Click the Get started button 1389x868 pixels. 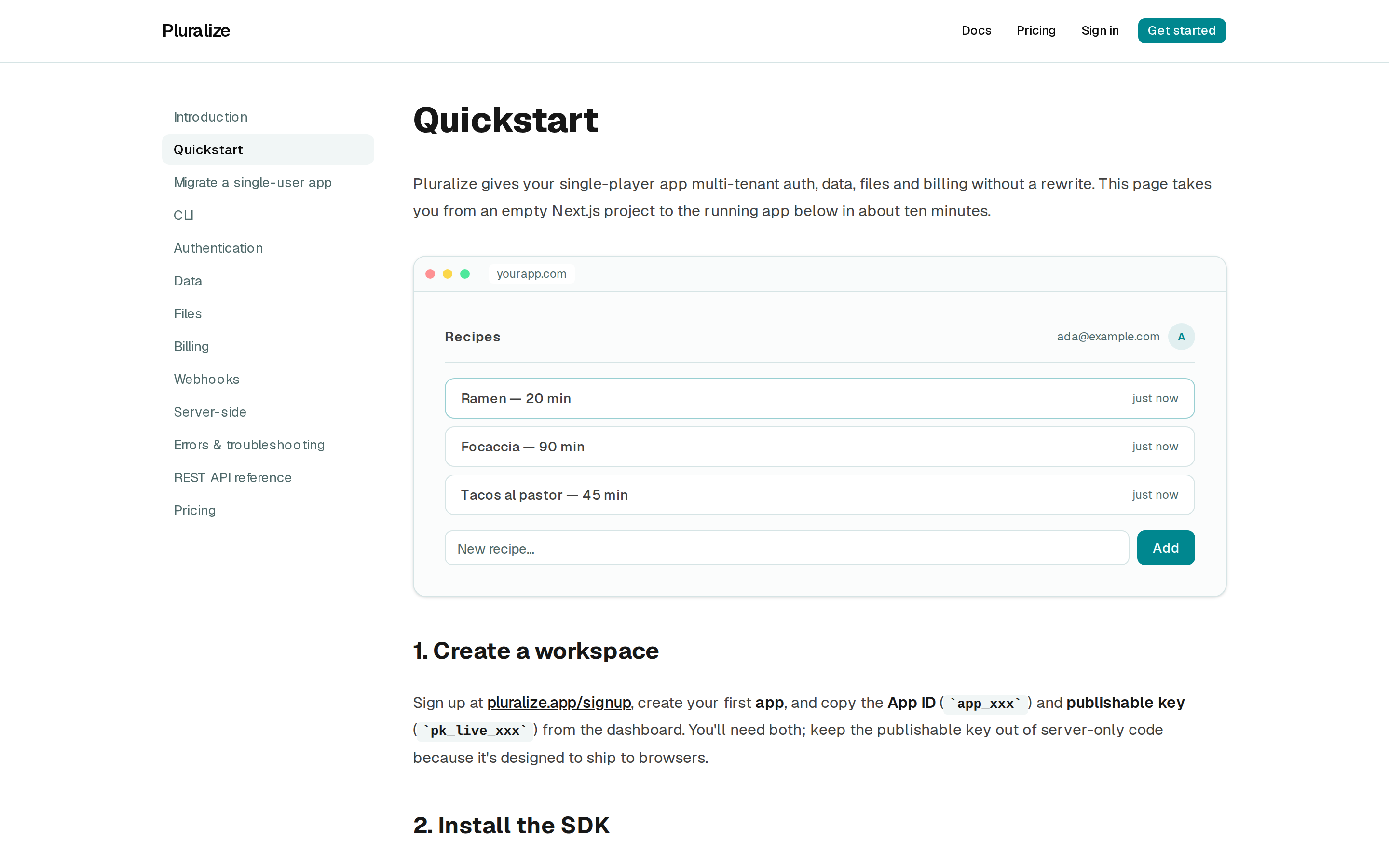pyautogui.click(x=1181, y=30)
